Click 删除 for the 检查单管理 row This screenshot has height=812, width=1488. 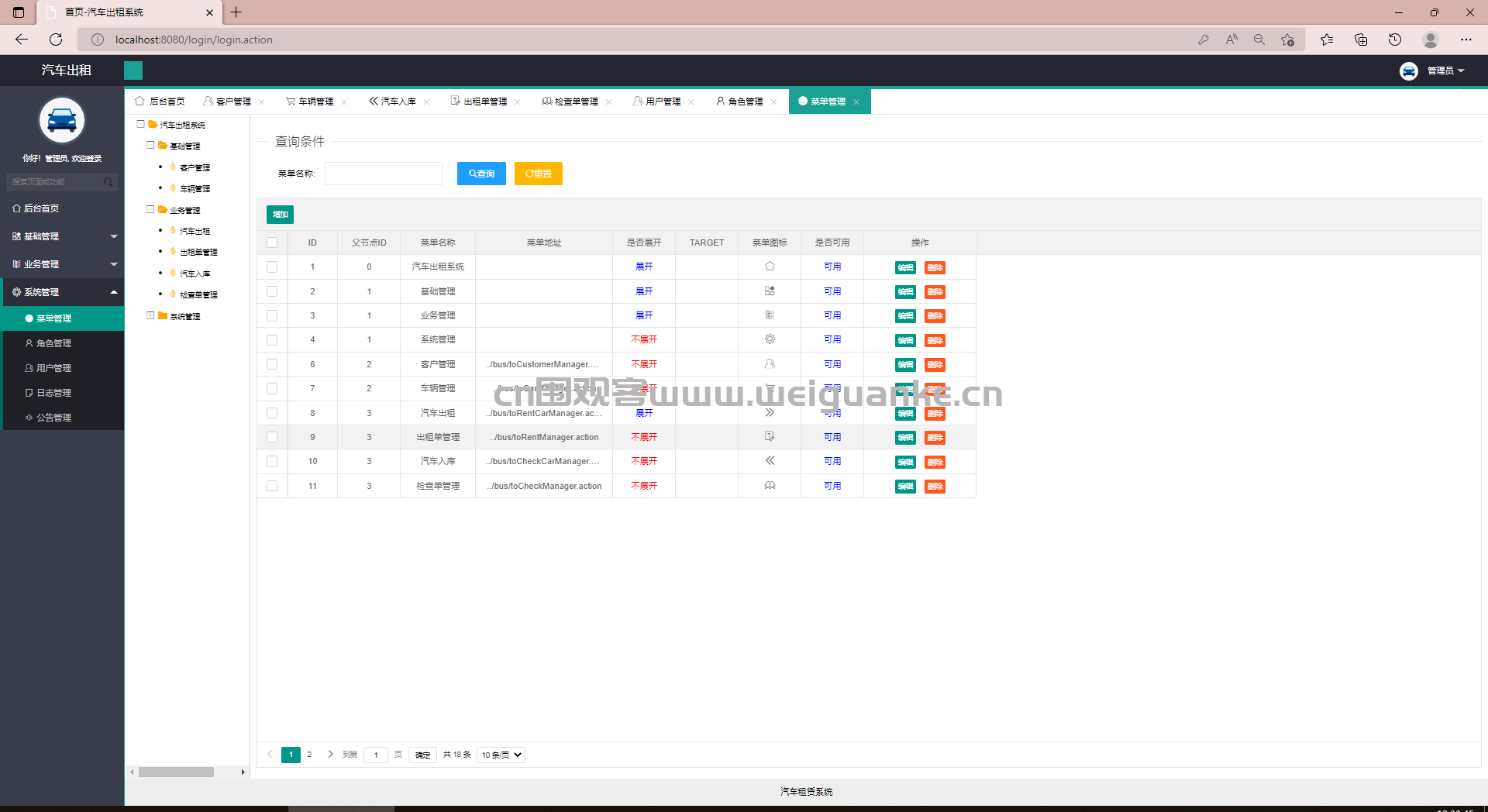pyautogui.click(x=935, y=487)
